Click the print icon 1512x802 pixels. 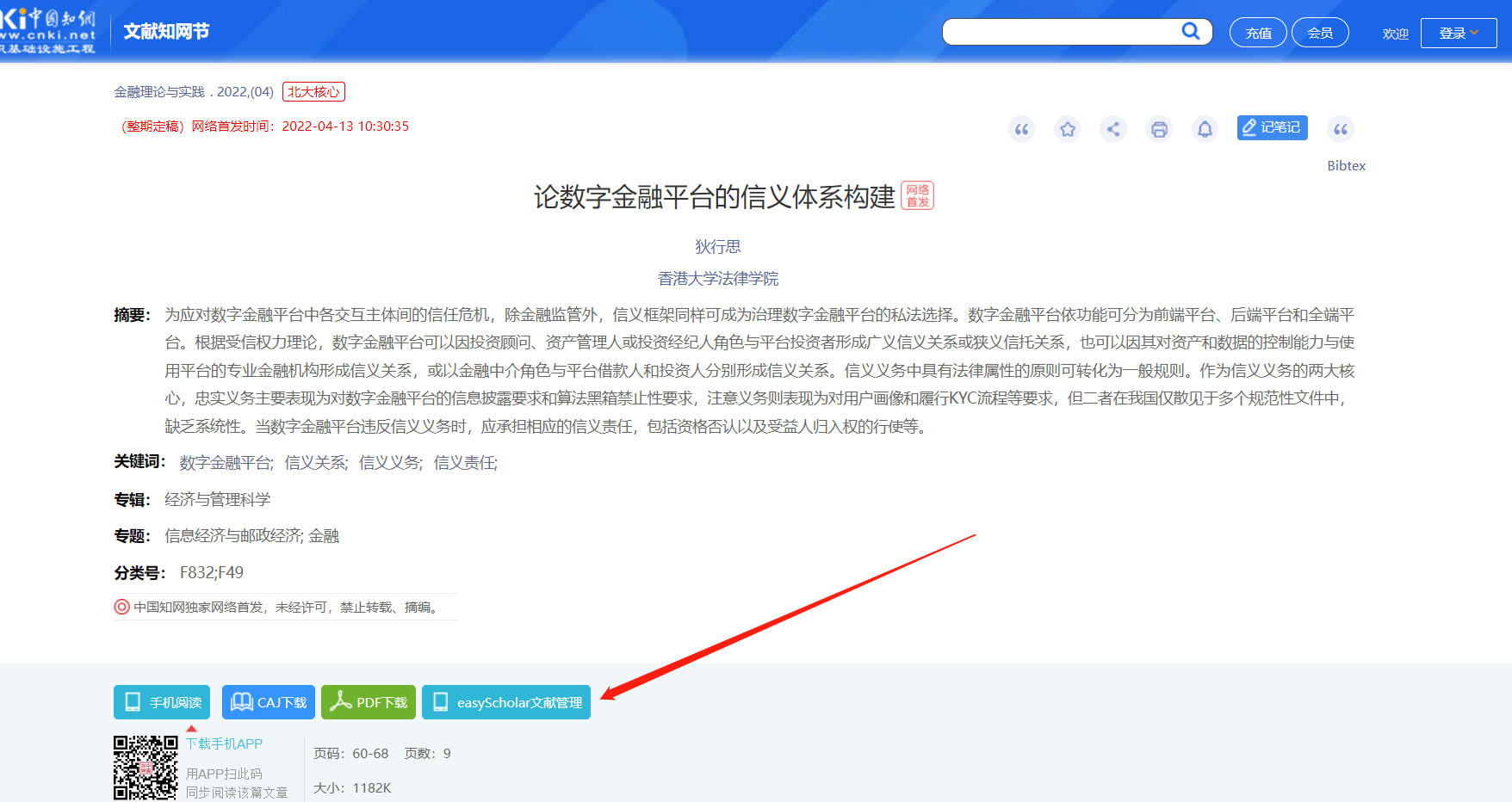(1159, 129)
